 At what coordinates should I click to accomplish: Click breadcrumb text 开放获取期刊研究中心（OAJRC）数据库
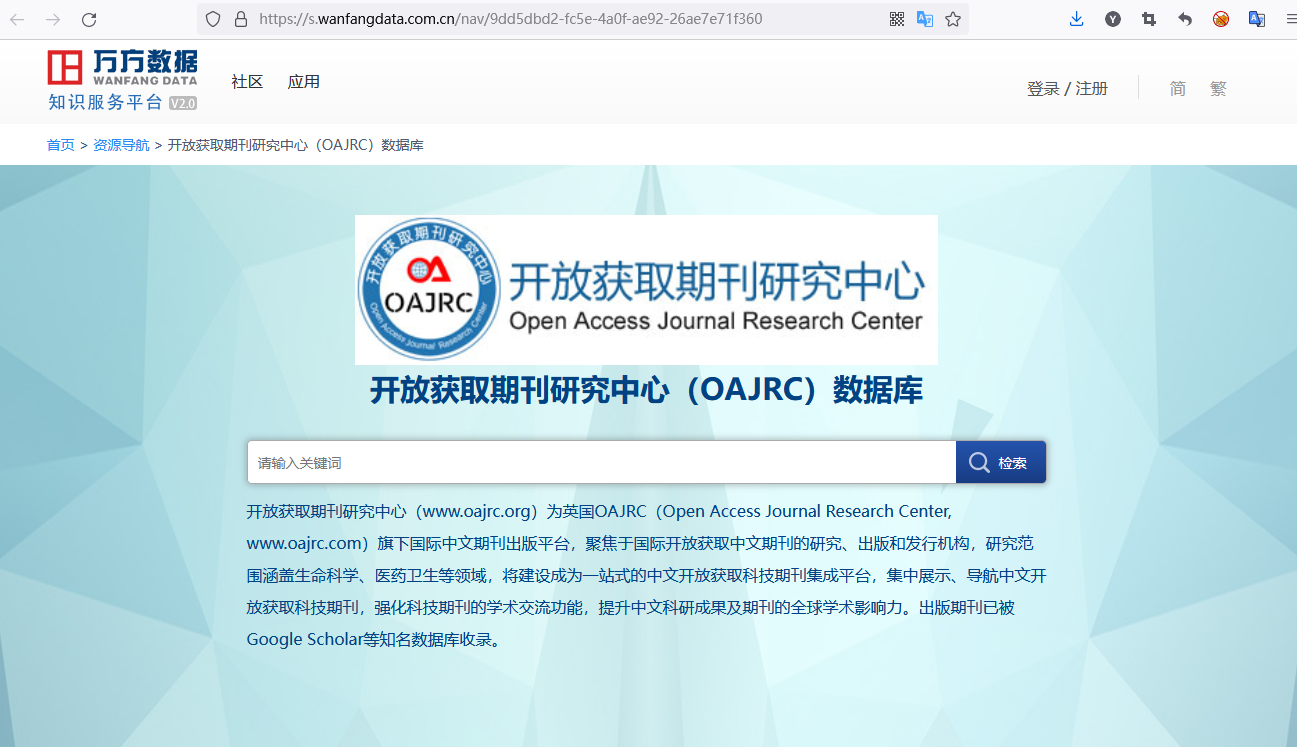(x=296, y=145)
